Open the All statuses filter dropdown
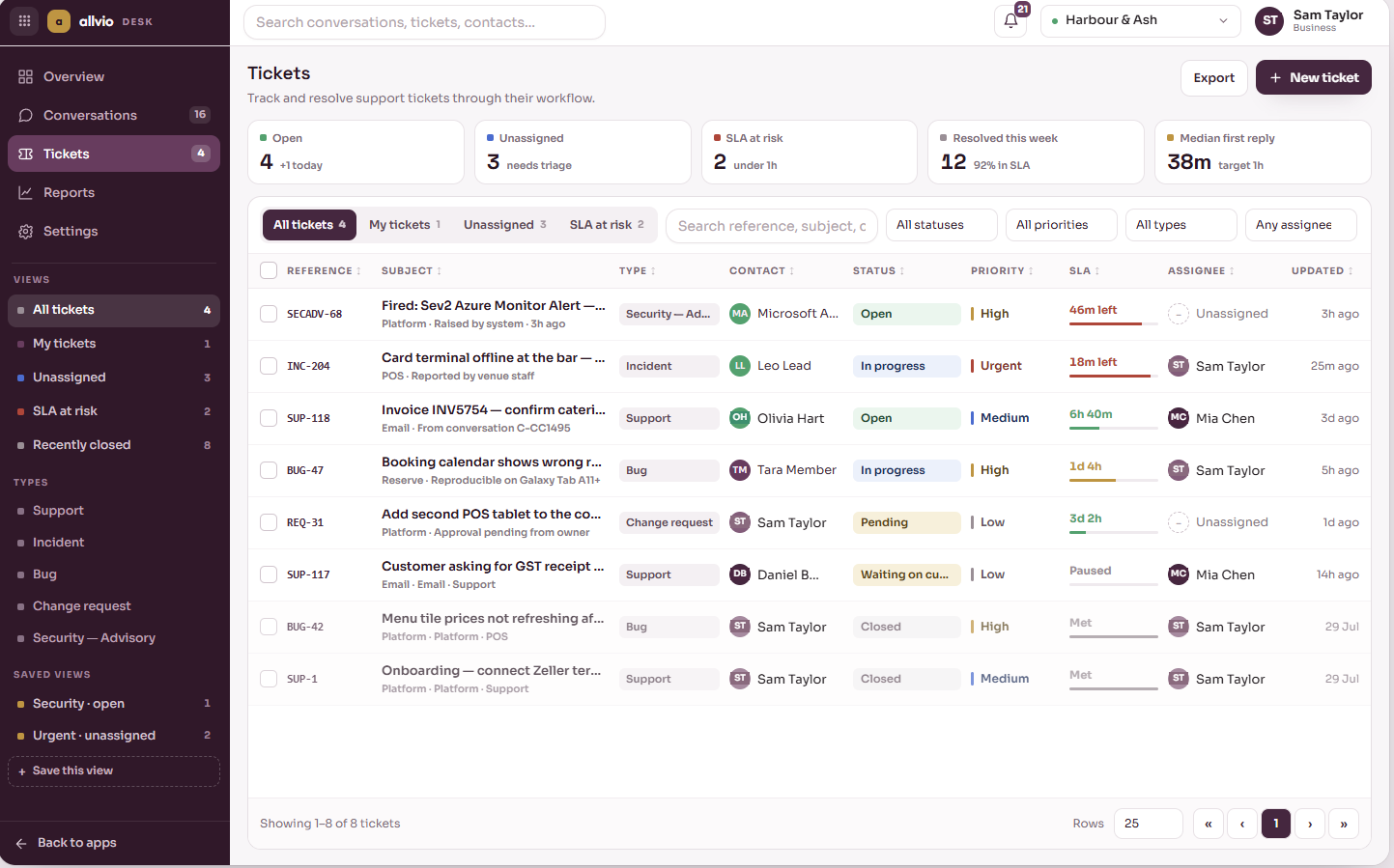Viewport: 1394px width, 868px height. pos(941,225)
